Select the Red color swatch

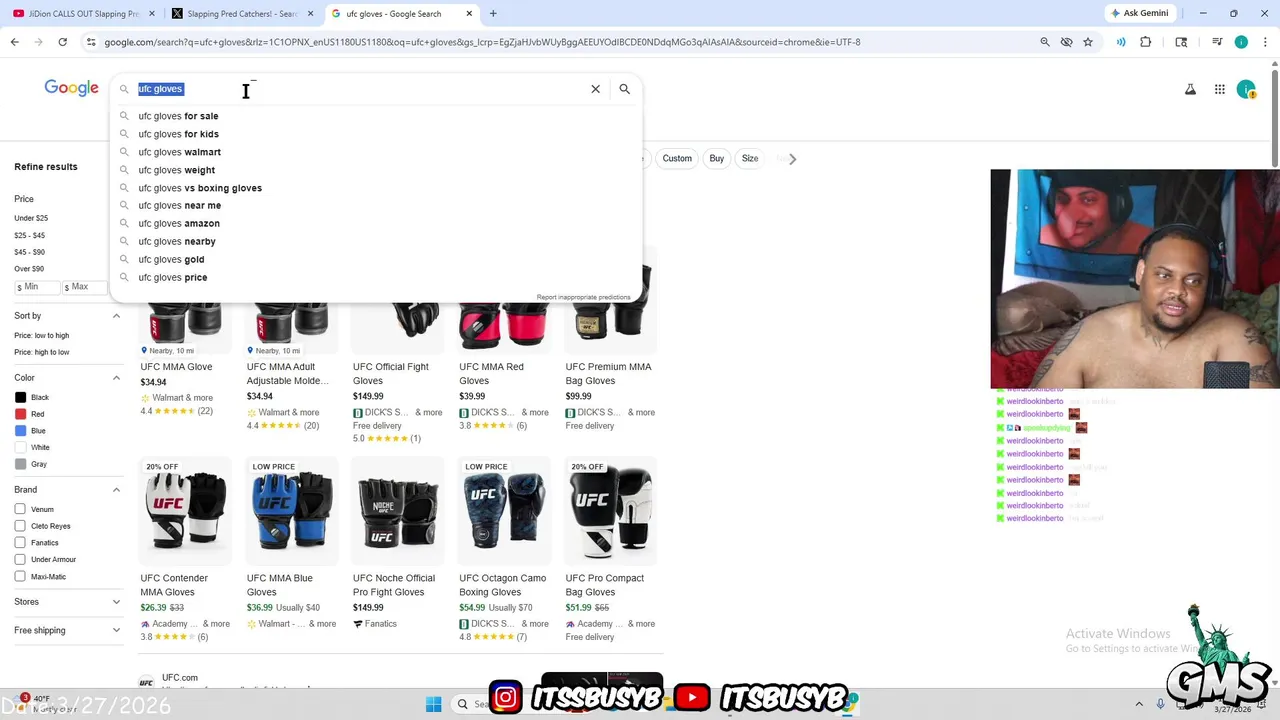pos(21,414)
